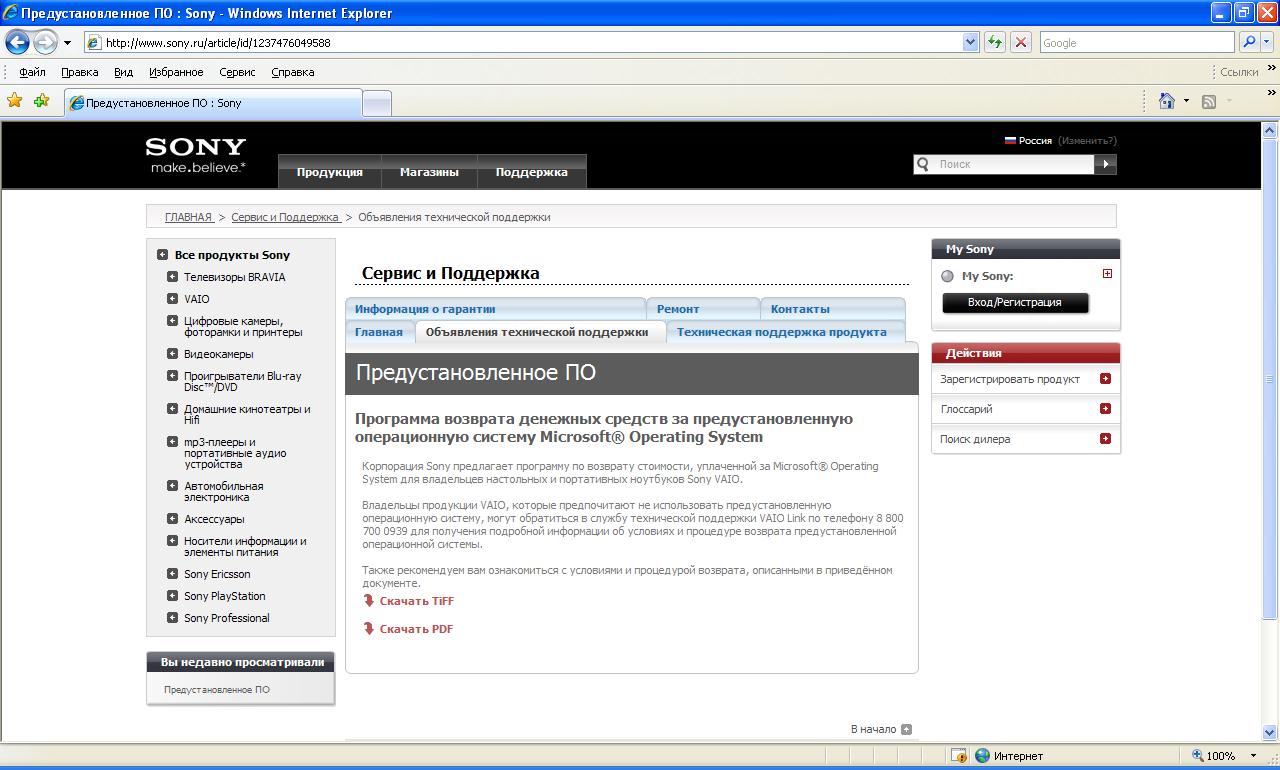1280x770 pixels.
Task: Select the Предустановленное ПО : Sony tab
Action: [x=212, y=103]
